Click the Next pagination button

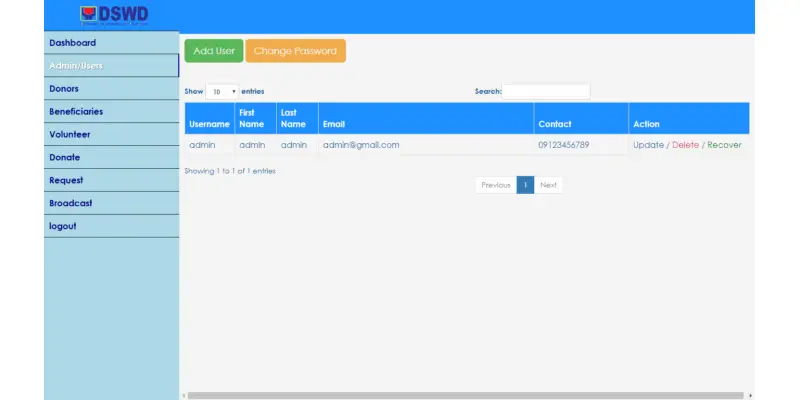pyautogui.click(x=548, y=185)
